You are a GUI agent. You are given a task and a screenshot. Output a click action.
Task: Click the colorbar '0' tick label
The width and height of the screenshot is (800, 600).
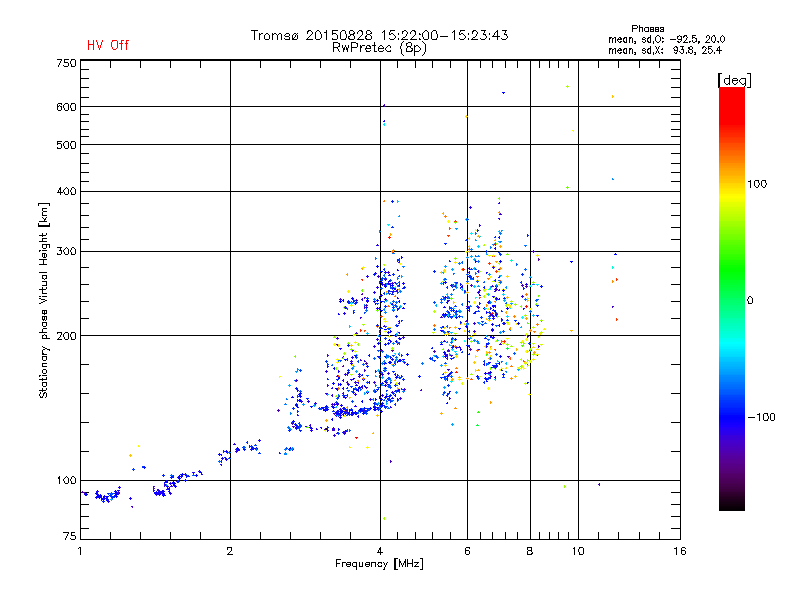tap(750, 301)
